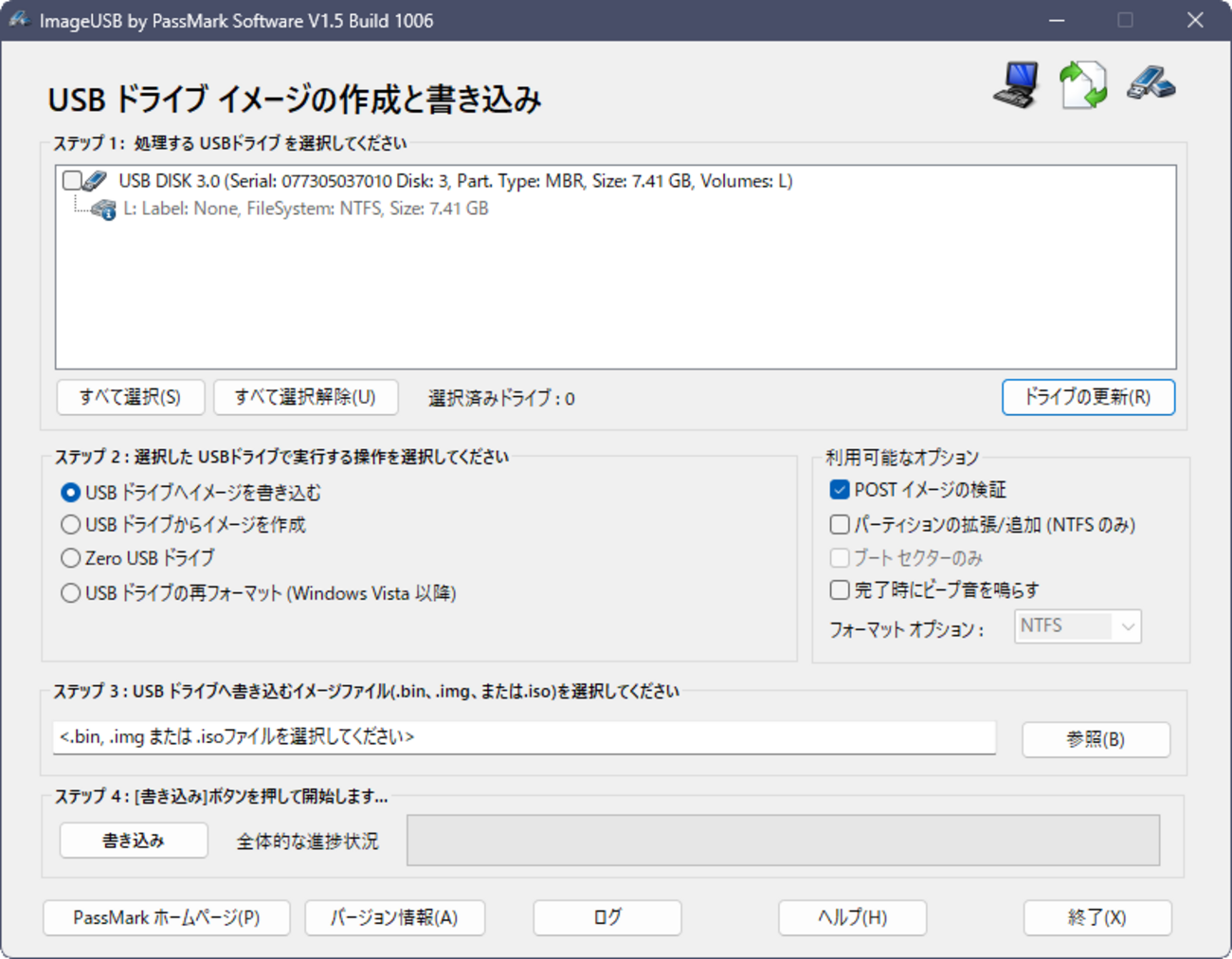
Task: Click the computer monitor icon top right
Action: 1014,85
